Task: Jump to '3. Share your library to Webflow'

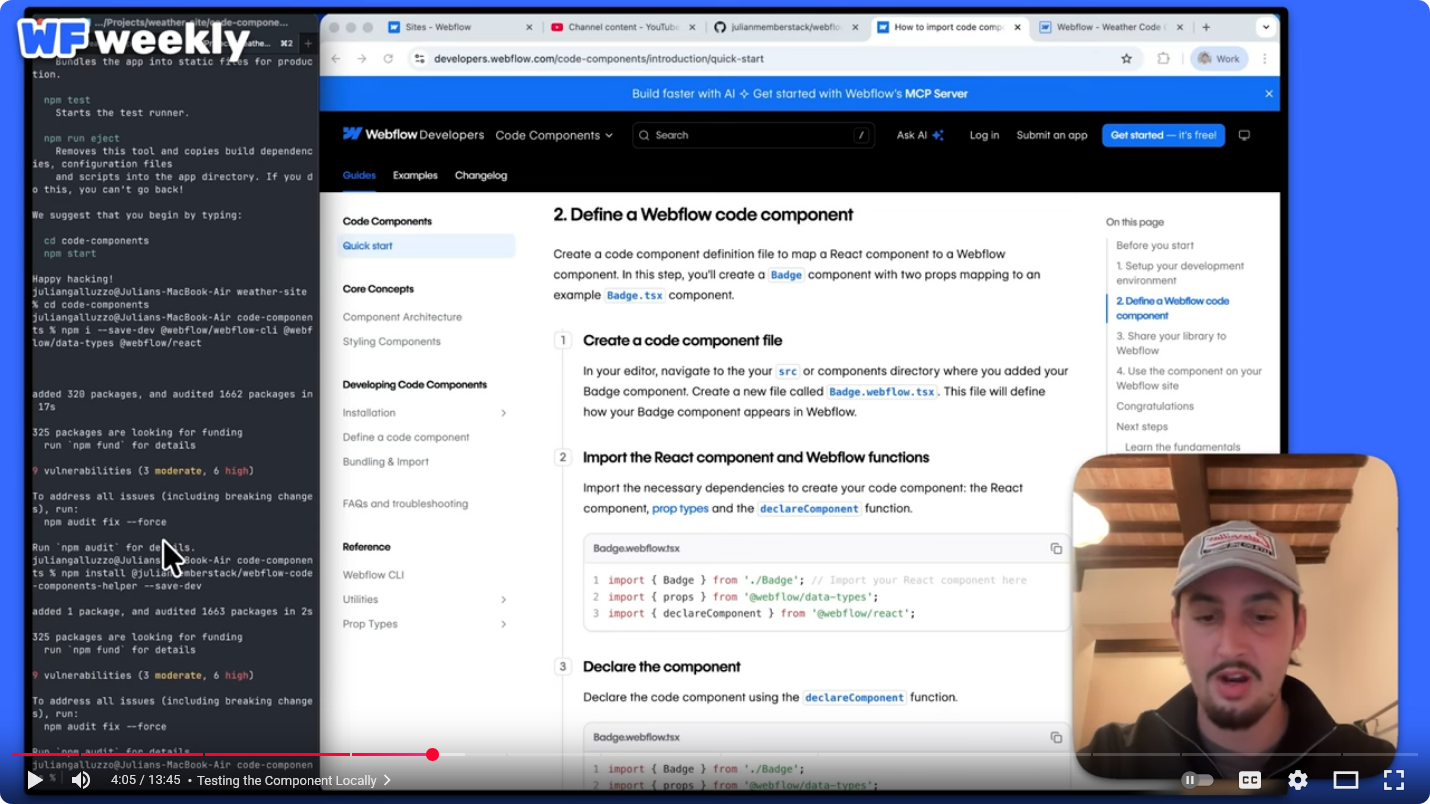Action: (1171, 343)
